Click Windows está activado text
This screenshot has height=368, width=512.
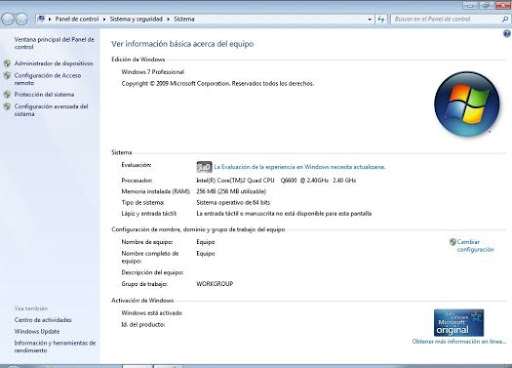(x=152, y=313)
